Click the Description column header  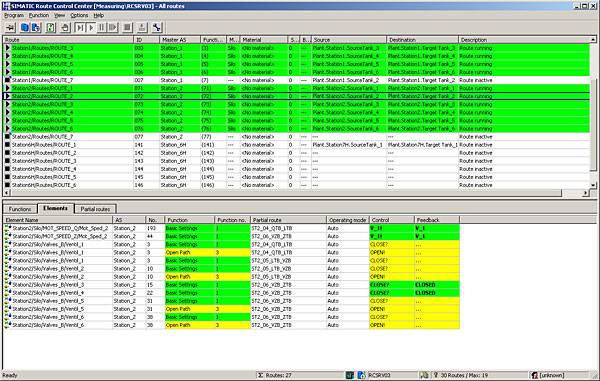[524, 40]
